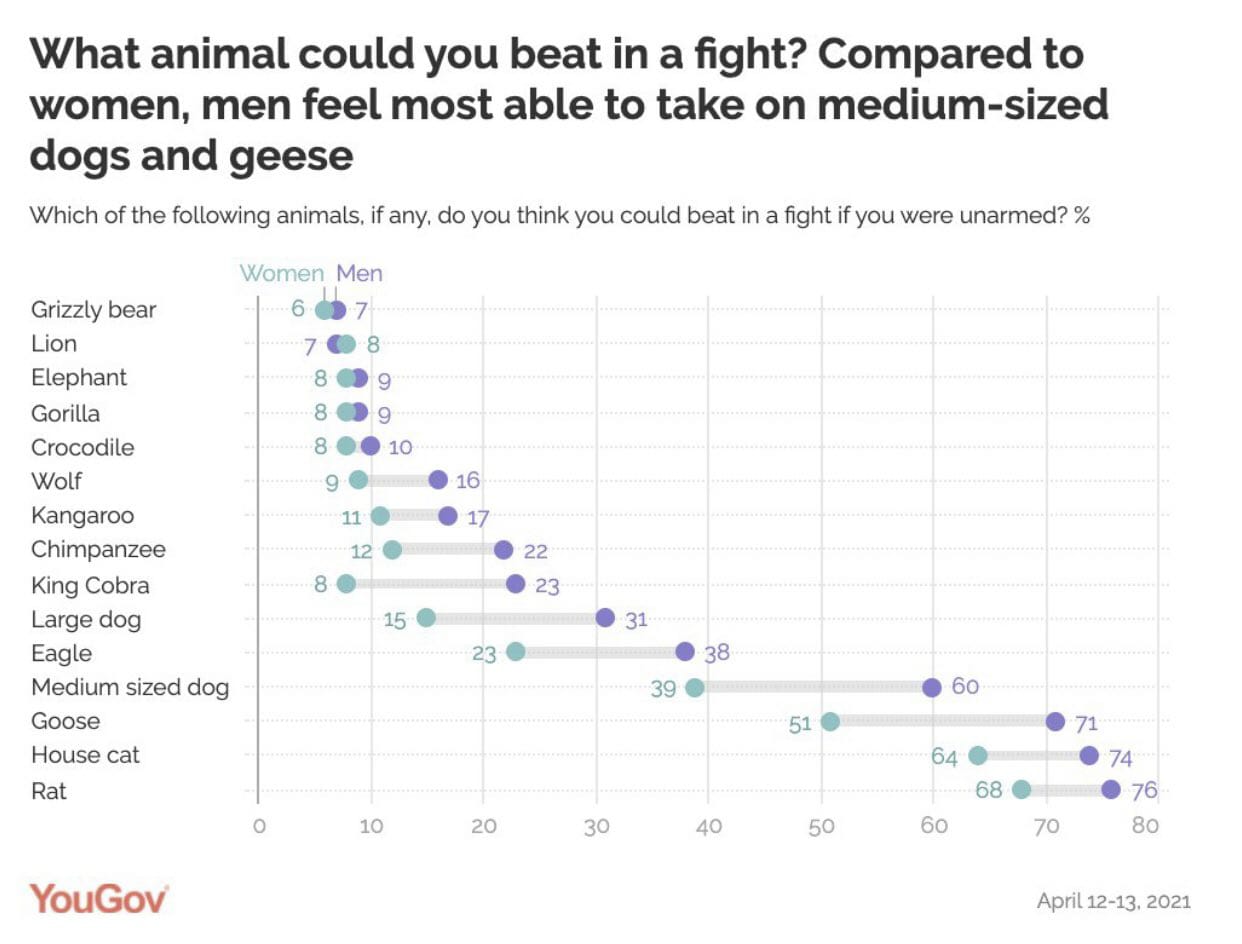The image size is (1242, 944).
Task: Click the Men dot for King Cobra
Action: coord(516,584)
